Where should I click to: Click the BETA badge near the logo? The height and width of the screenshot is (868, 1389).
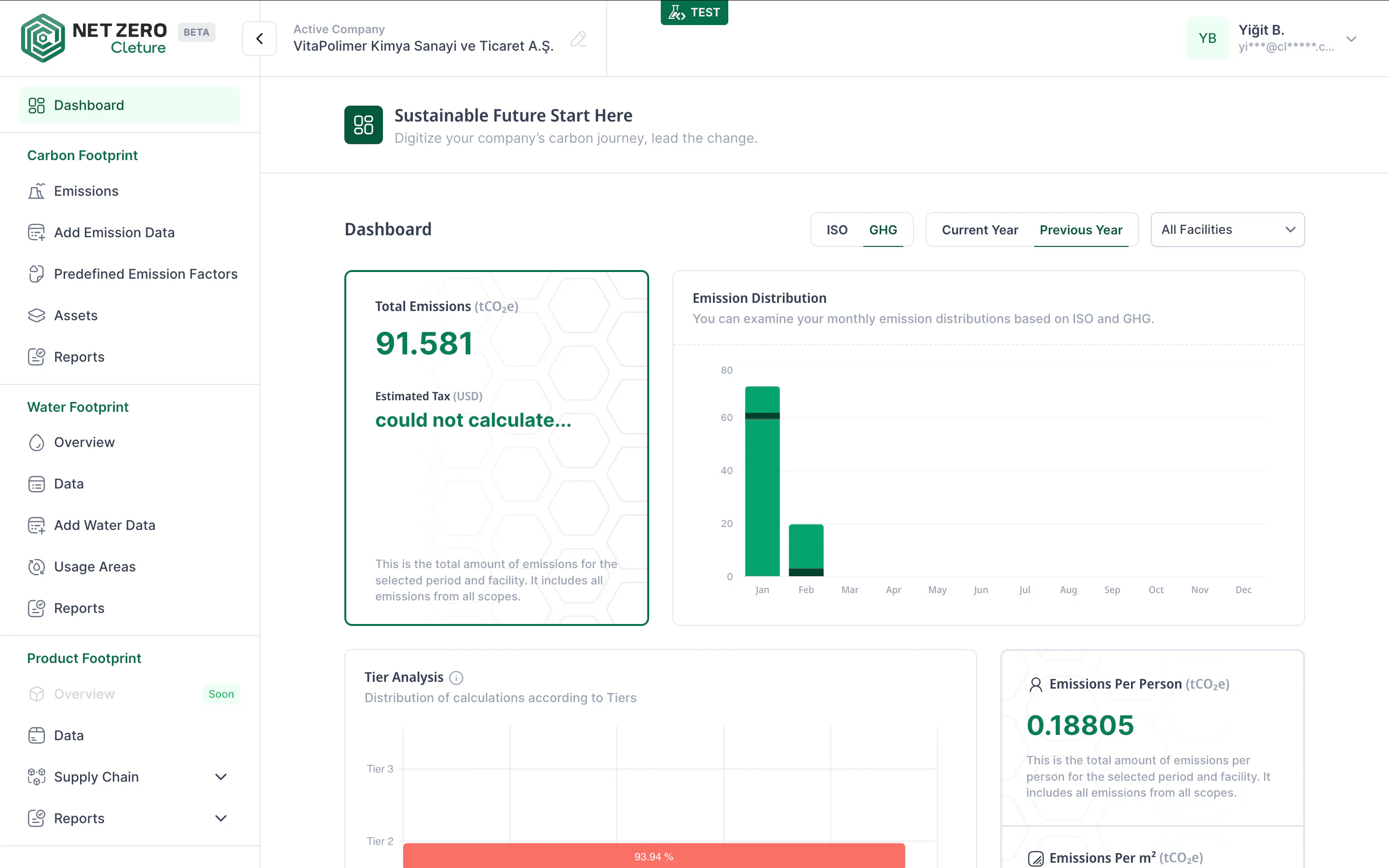pos(196,32)
